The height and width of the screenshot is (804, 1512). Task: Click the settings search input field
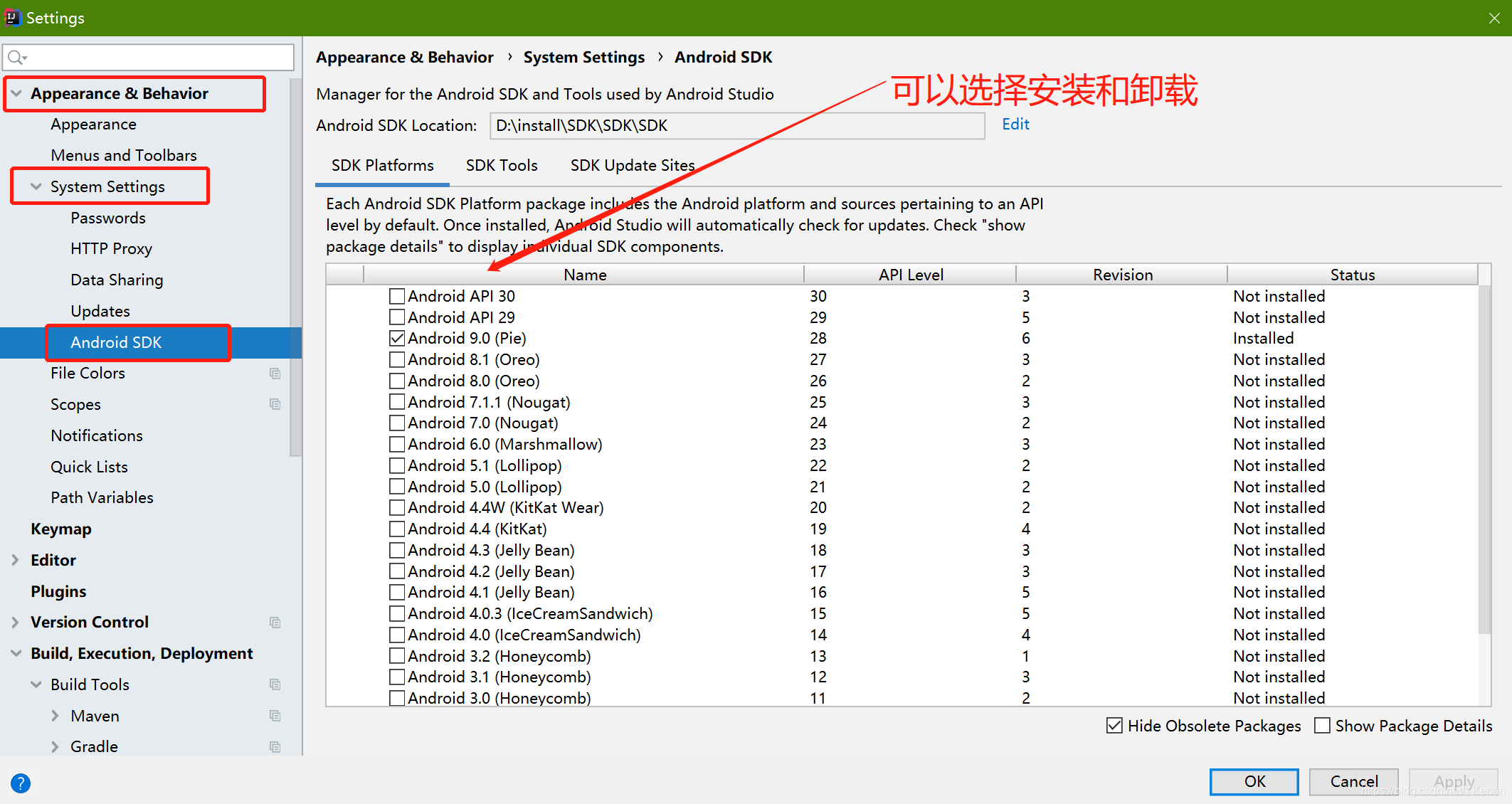pyautogui.click(x=148, y=58)
